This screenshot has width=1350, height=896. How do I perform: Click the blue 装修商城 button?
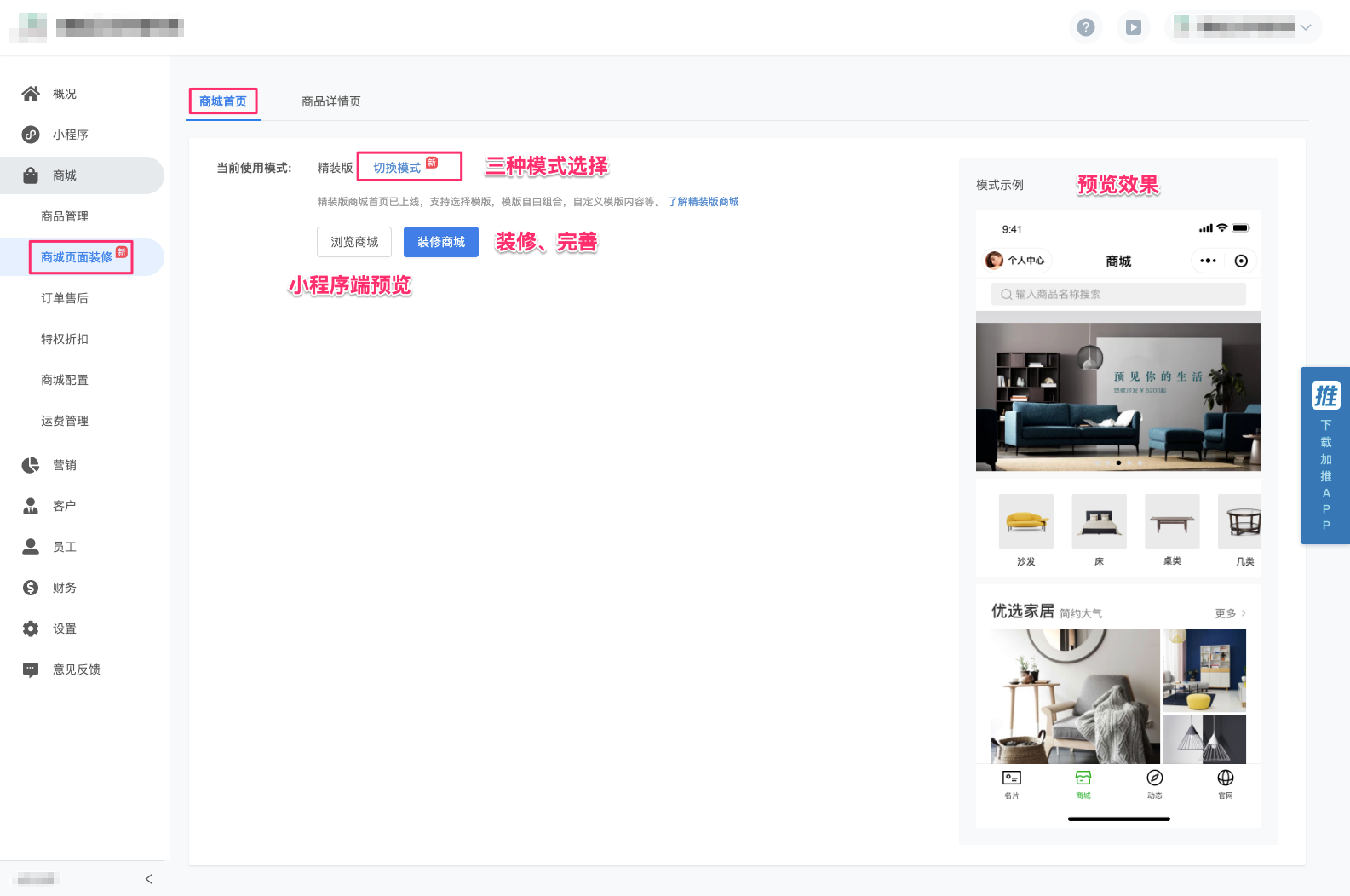pyautogui.click(x=441, y=242)
